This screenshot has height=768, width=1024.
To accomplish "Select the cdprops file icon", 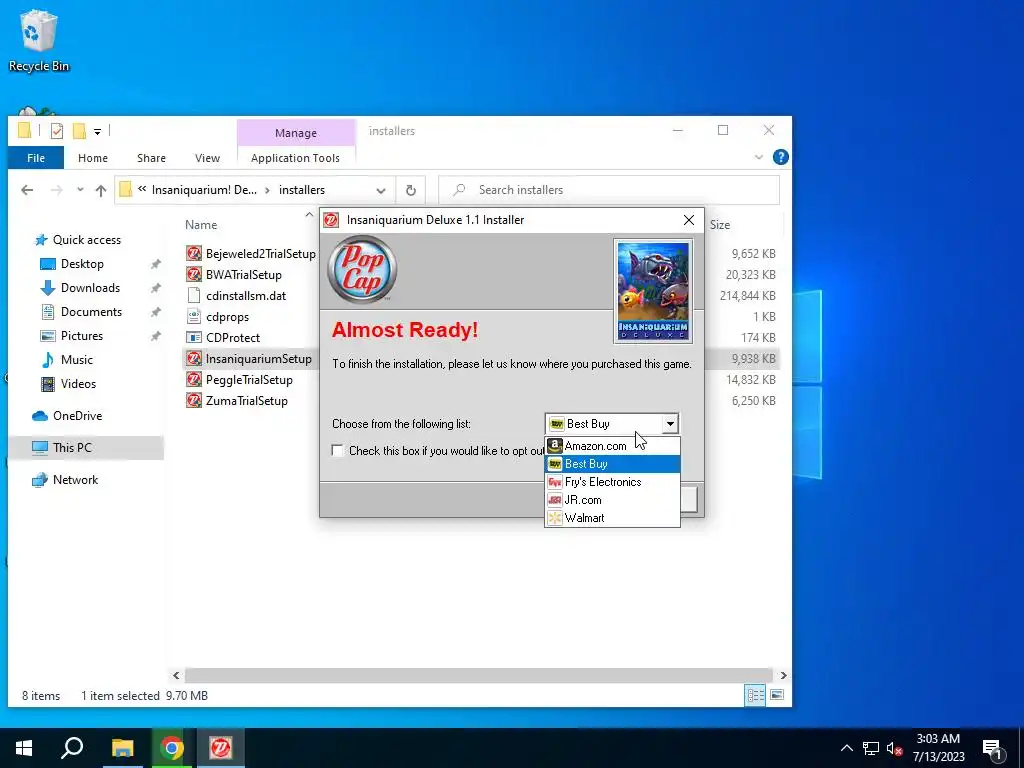I will [193, 317].
